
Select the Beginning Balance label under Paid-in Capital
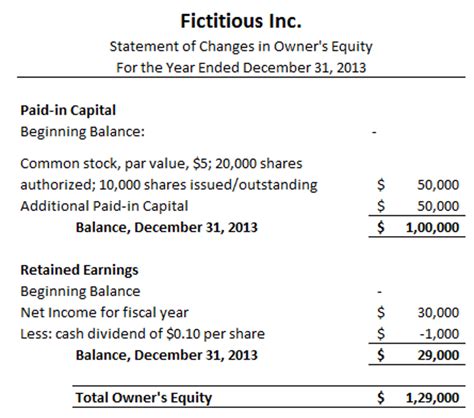(x=83, y=132)
